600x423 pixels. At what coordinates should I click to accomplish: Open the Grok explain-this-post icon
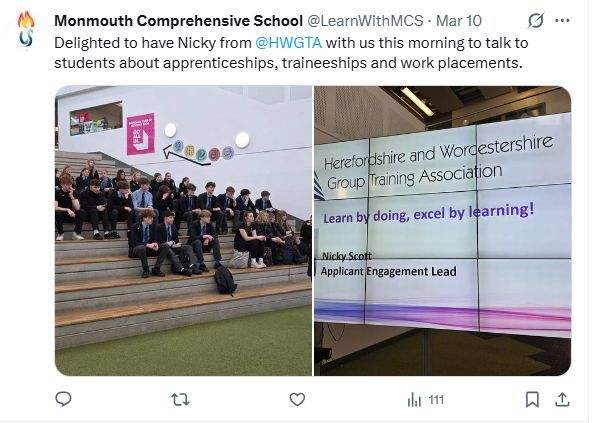535,20
